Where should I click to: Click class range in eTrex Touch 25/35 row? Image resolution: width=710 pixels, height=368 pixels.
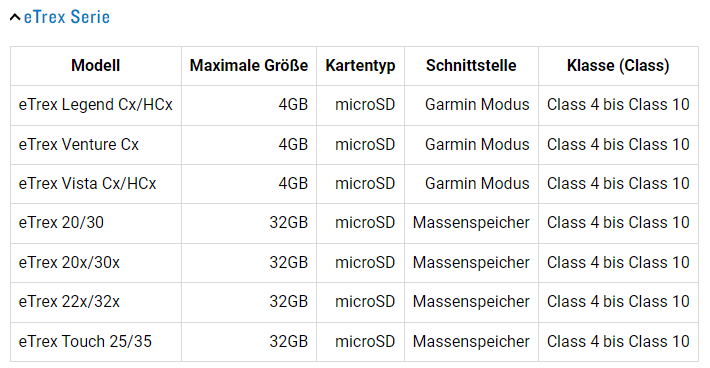[618, 342]
